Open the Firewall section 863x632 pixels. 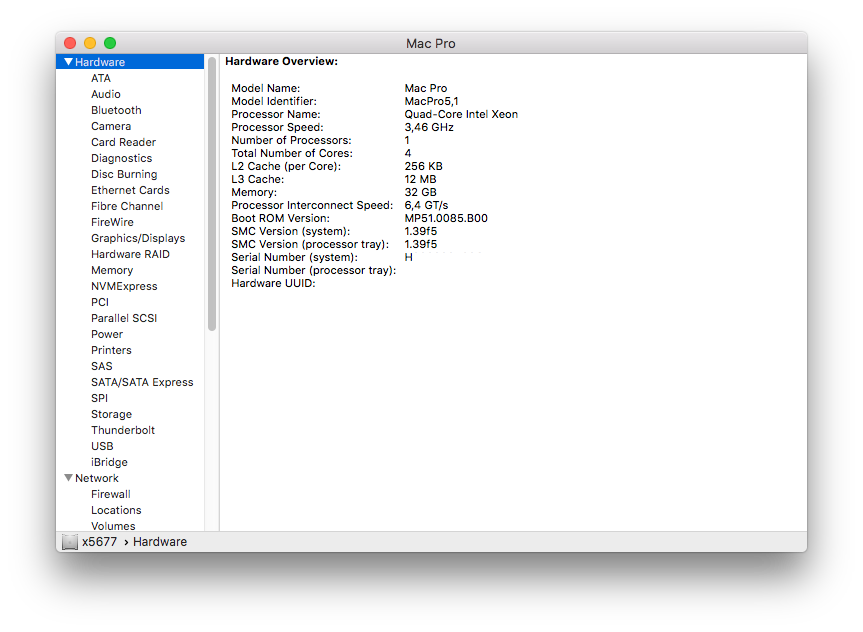point(111,494)
